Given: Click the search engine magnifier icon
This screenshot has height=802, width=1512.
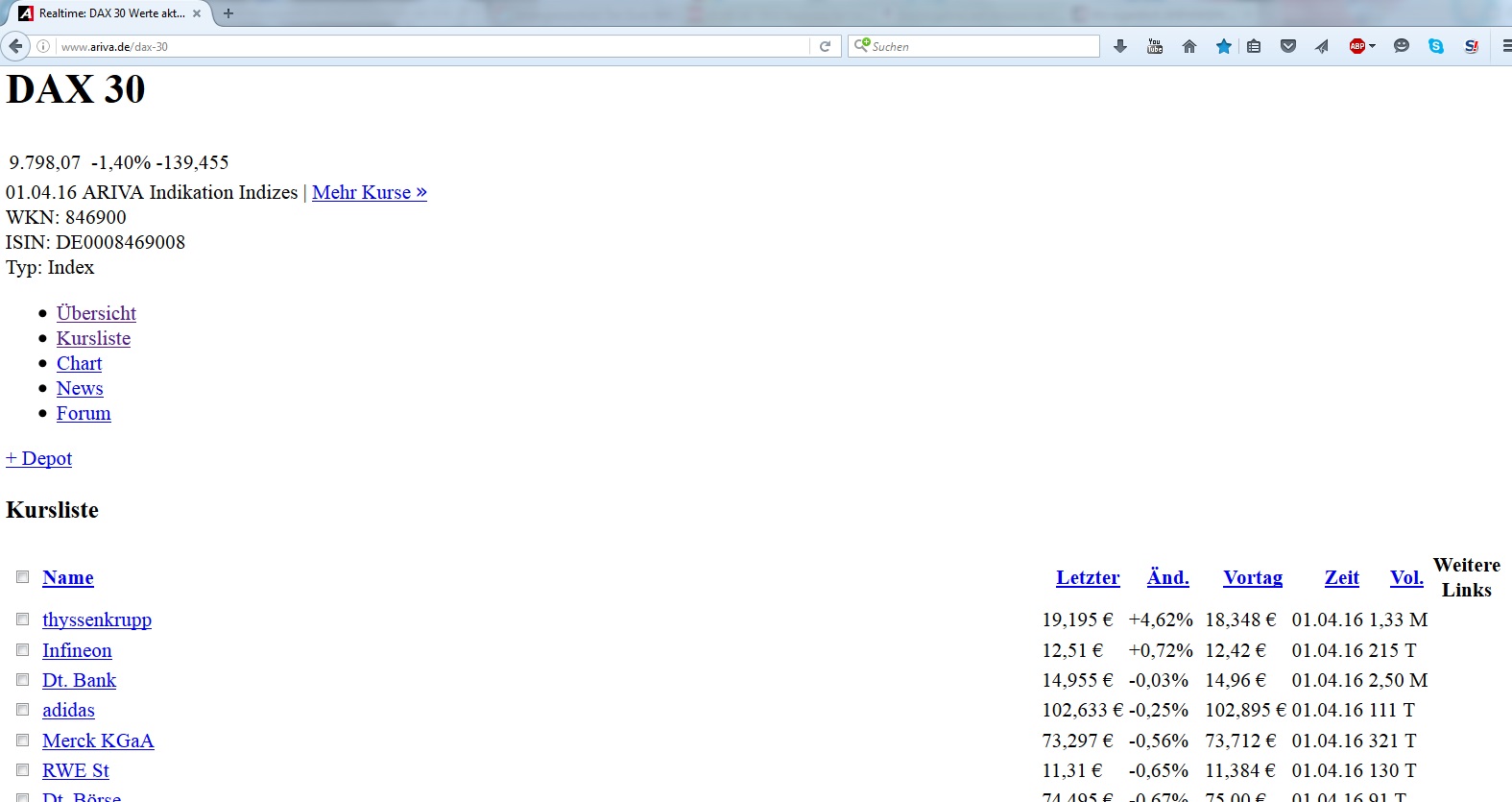Looking at the screenshot, I should 861,45.
